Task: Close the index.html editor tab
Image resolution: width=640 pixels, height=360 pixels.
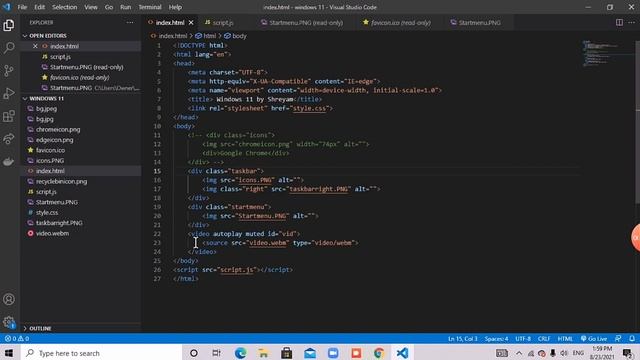Action: (191, 23)
